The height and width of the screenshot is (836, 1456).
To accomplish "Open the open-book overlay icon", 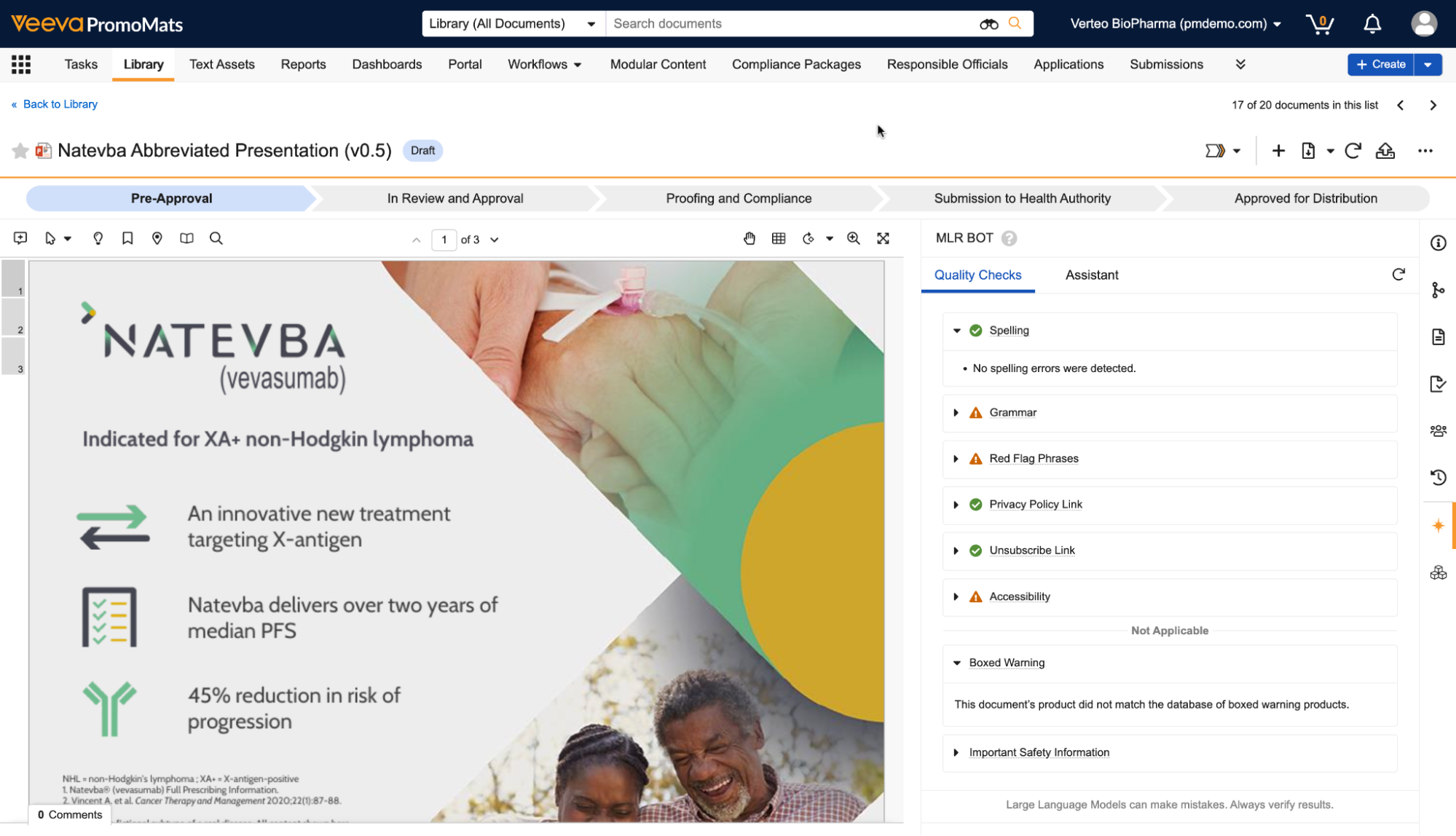I will point(187,239).
